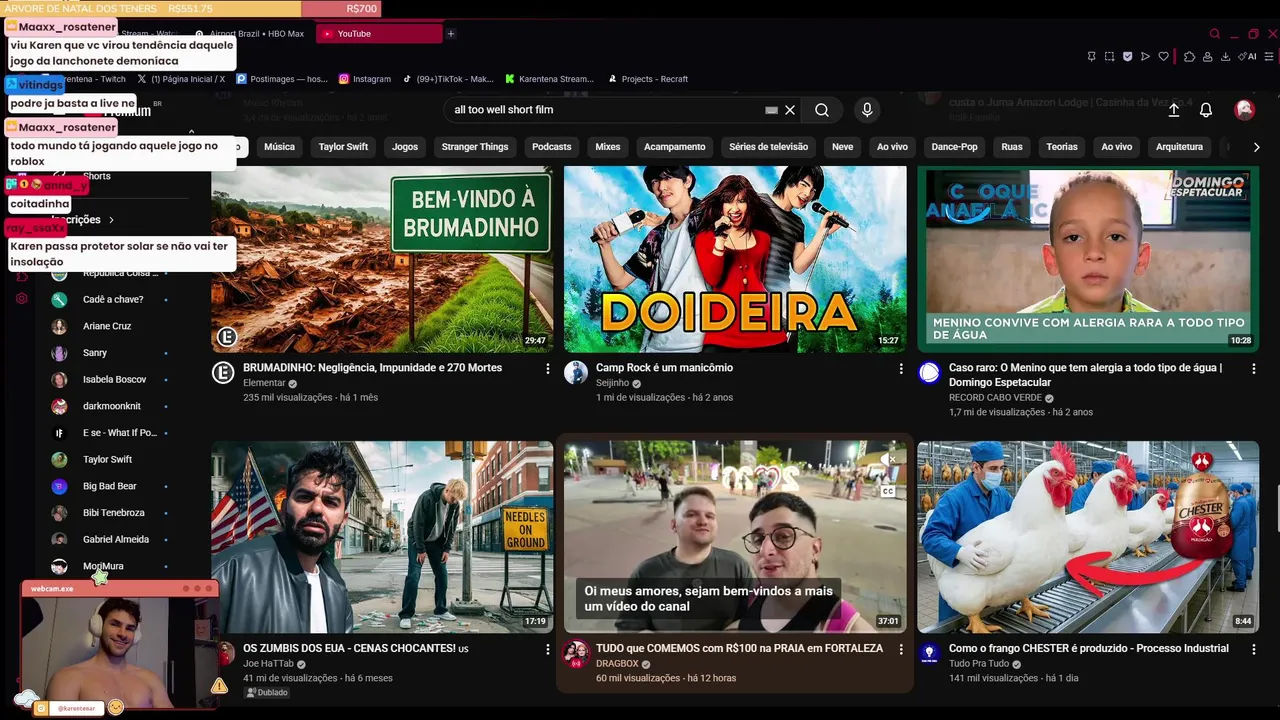Image resolution: width=1280 pixels, height=720 pixels.
Task: Select the Stranger Things filter chip
Action: tap(475, 147)
